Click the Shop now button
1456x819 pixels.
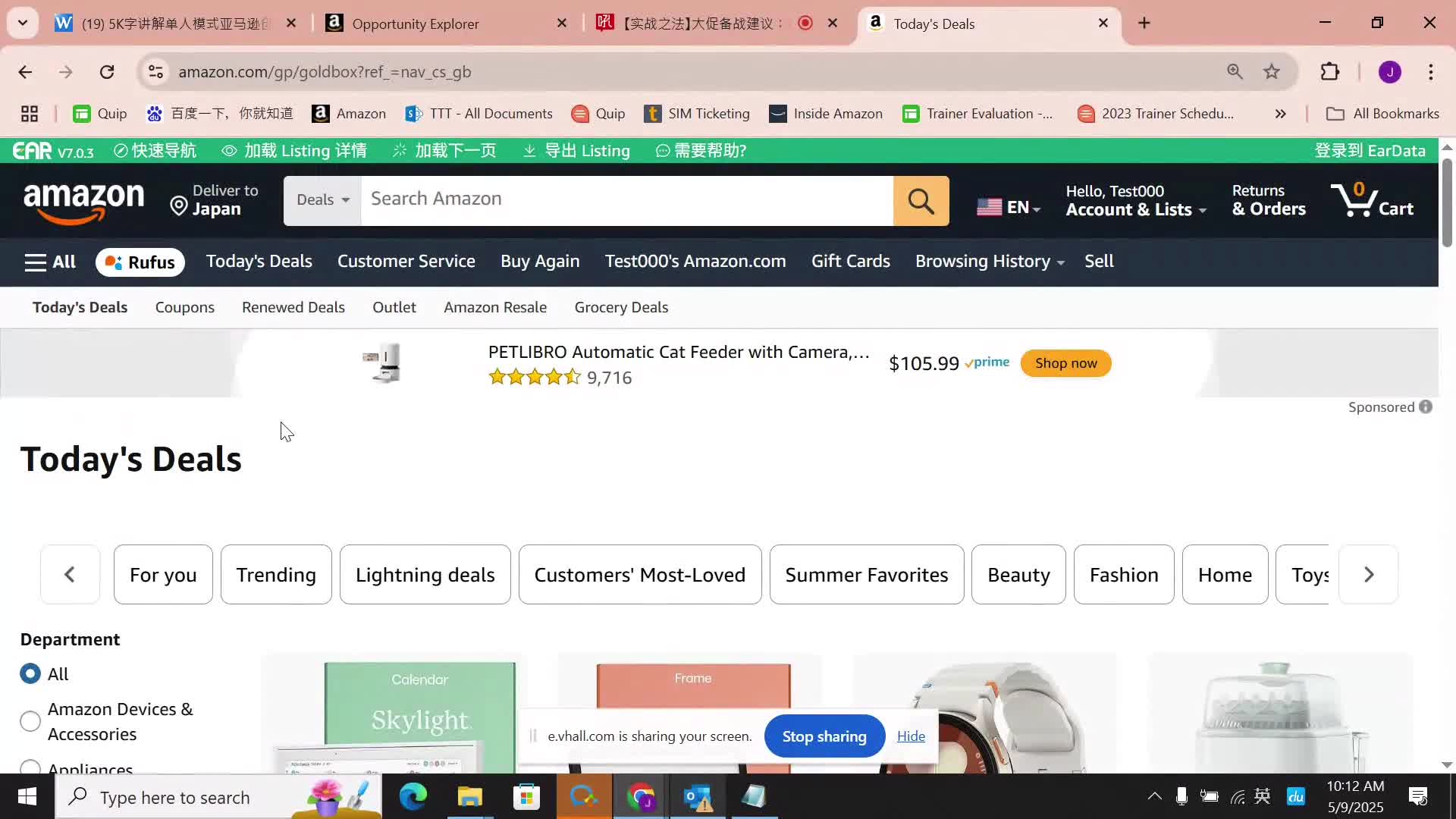coord(1065,363)
